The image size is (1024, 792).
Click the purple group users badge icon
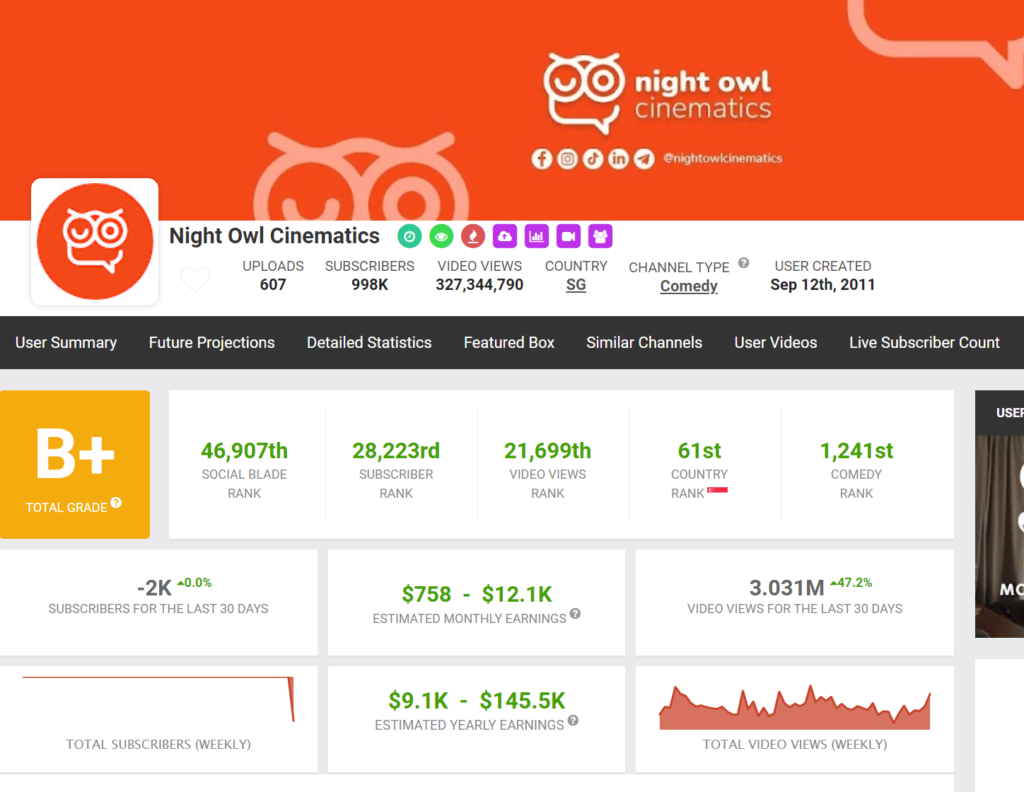pyautogui.click(x=600, y=236)
